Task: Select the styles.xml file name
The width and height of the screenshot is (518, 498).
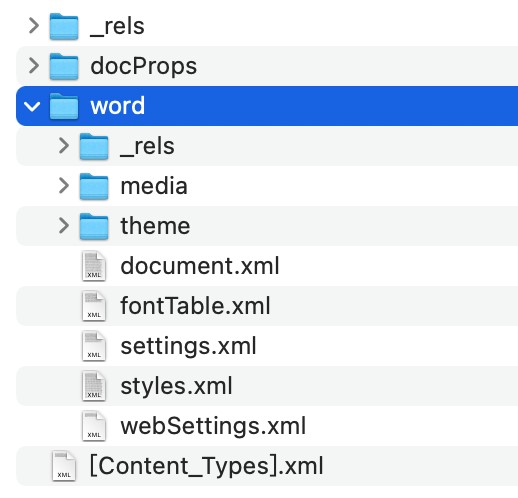Action: coord(176,386)
